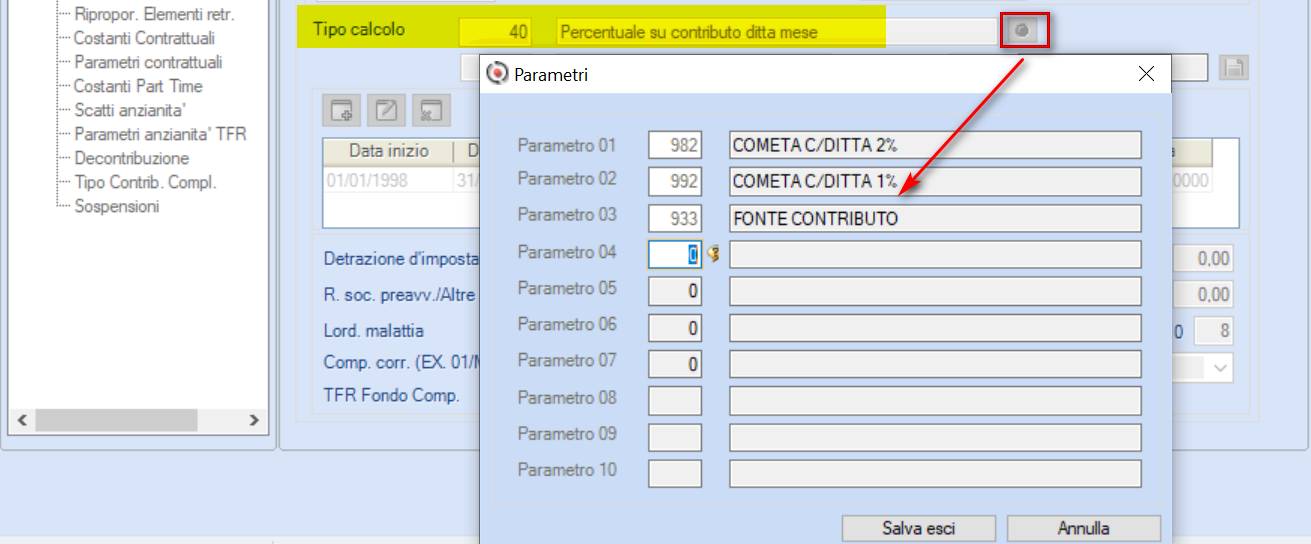
Task: Click R. soc. preavv. value field 0,00
Action: pos(1202,295)
